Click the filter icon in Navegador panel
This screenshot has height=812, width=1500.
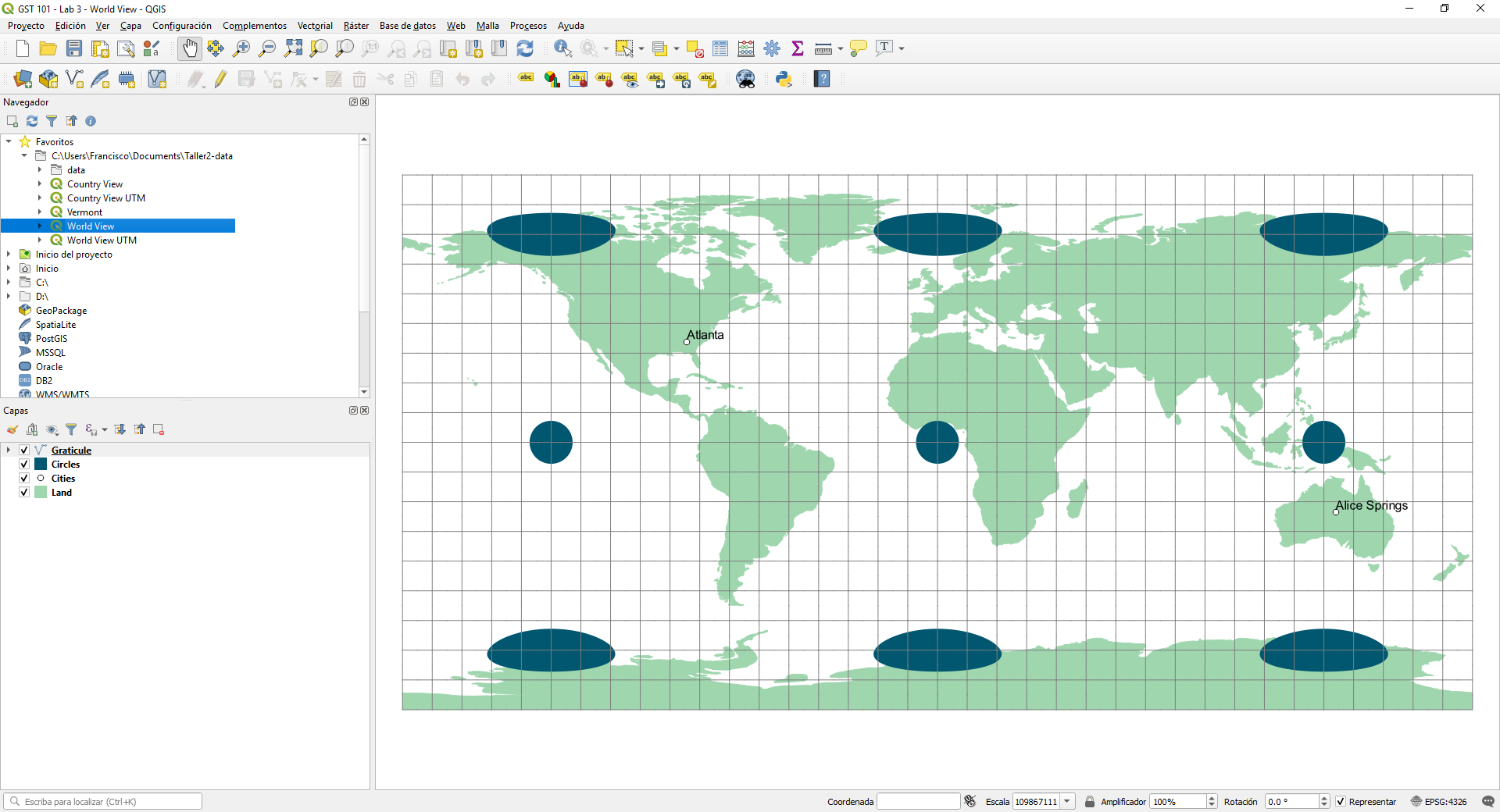52,121
